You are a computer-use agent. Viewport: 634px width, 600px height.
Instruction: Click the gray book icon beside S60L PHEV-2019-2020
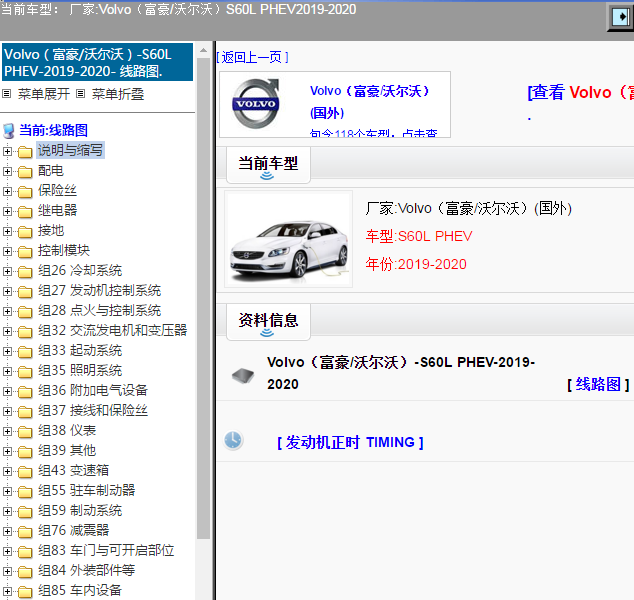coord(243,375)
